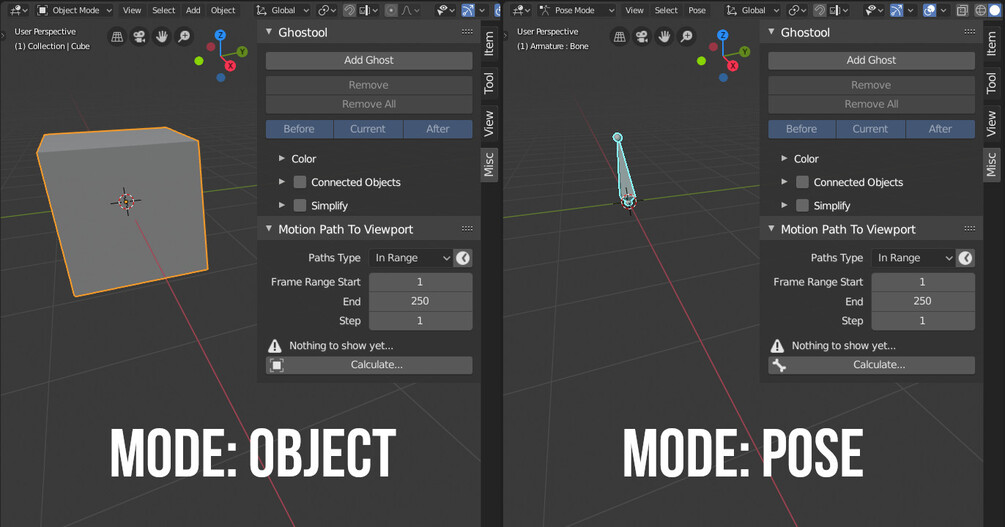
Task: Click Add Ghost in Pose Mode panel
Action: click(x=872, y=60)
